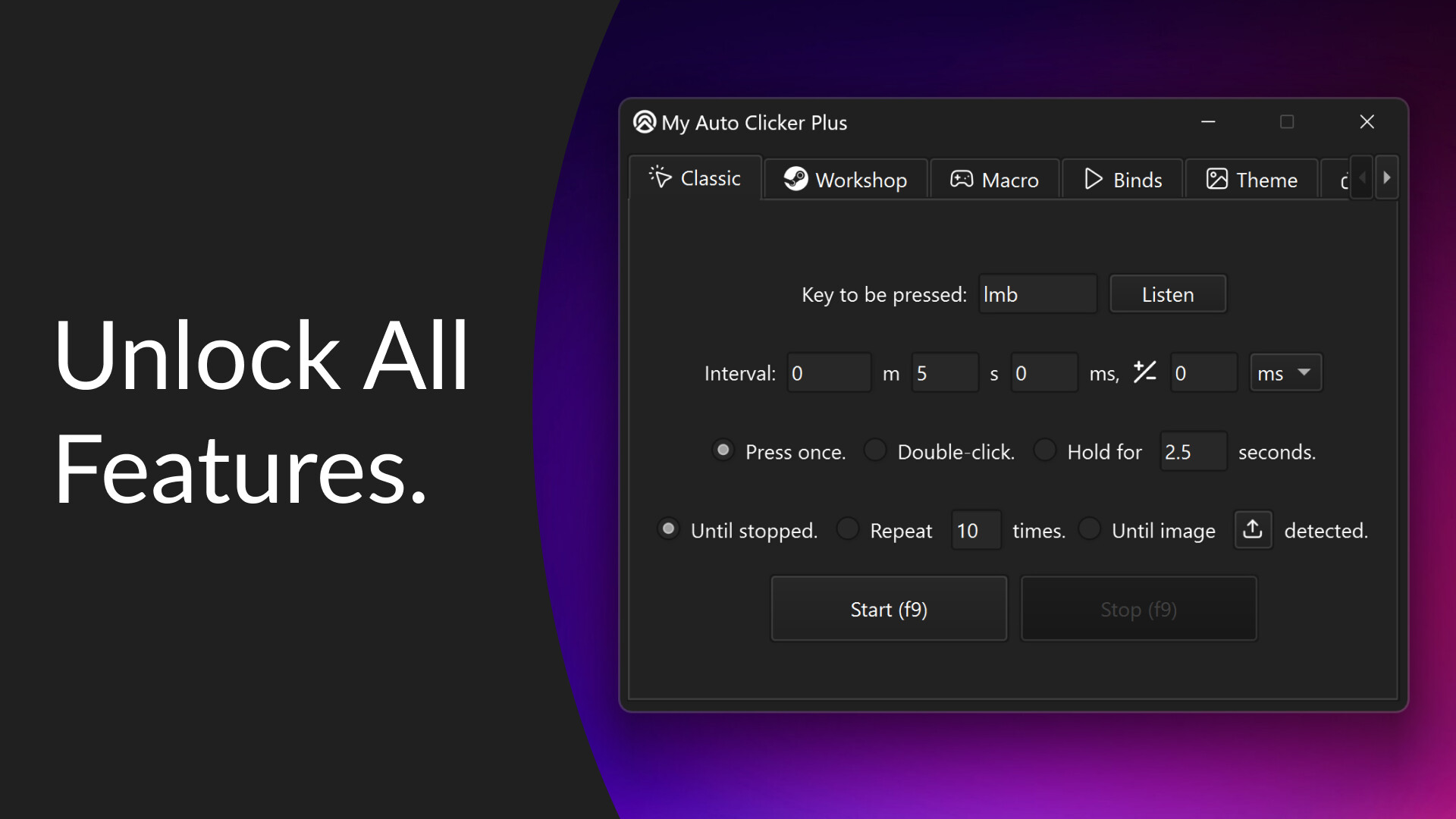Screen dimensions: 1456x819
Task: Click the picture icon on Theme tab
Action: click(x=1216, y=179)
